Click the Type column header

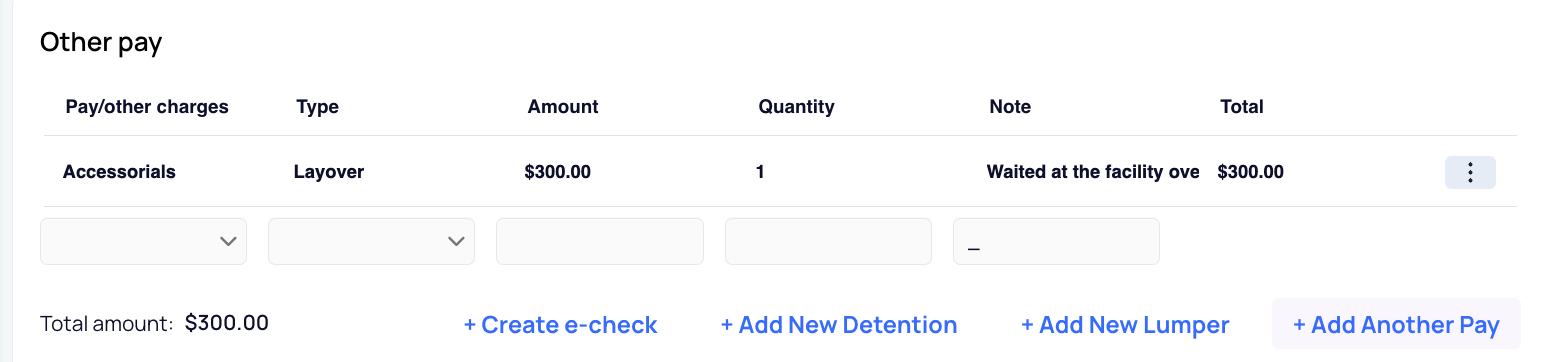(x=318, y=107)
